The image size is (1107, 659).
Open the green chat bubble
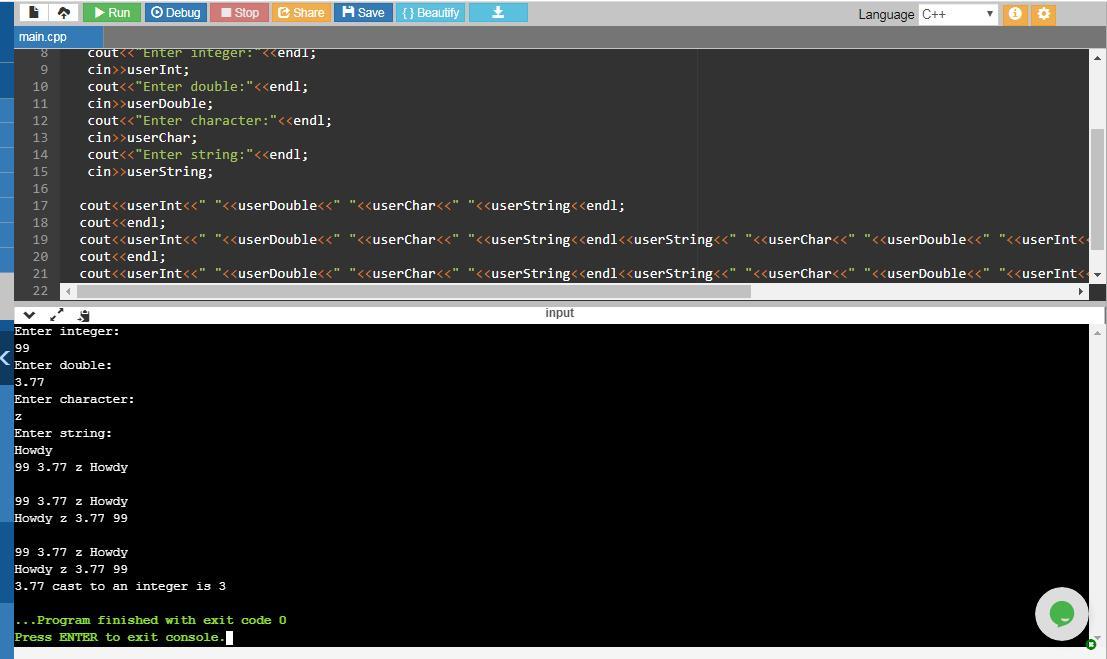(x=1061, y=614)
